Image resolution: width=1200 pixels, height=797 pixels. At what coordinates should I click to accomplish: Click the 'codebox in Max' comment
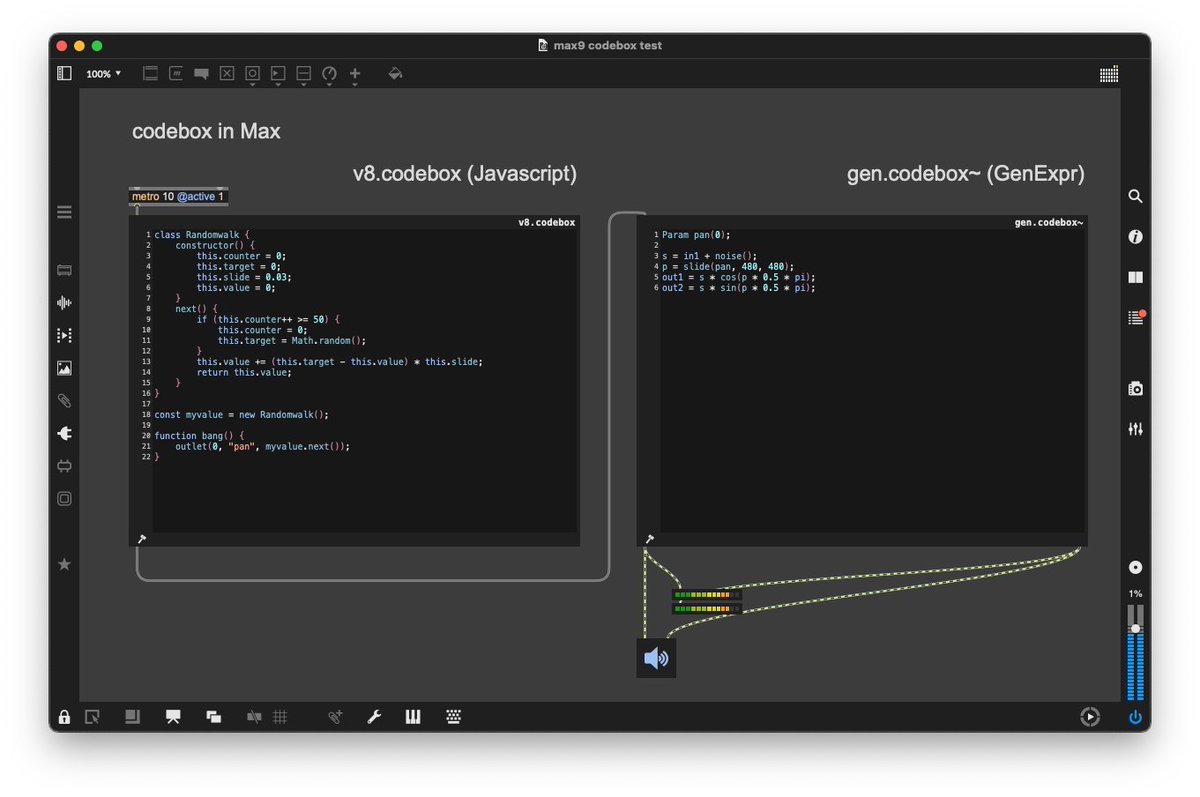[x=206, y=131]
